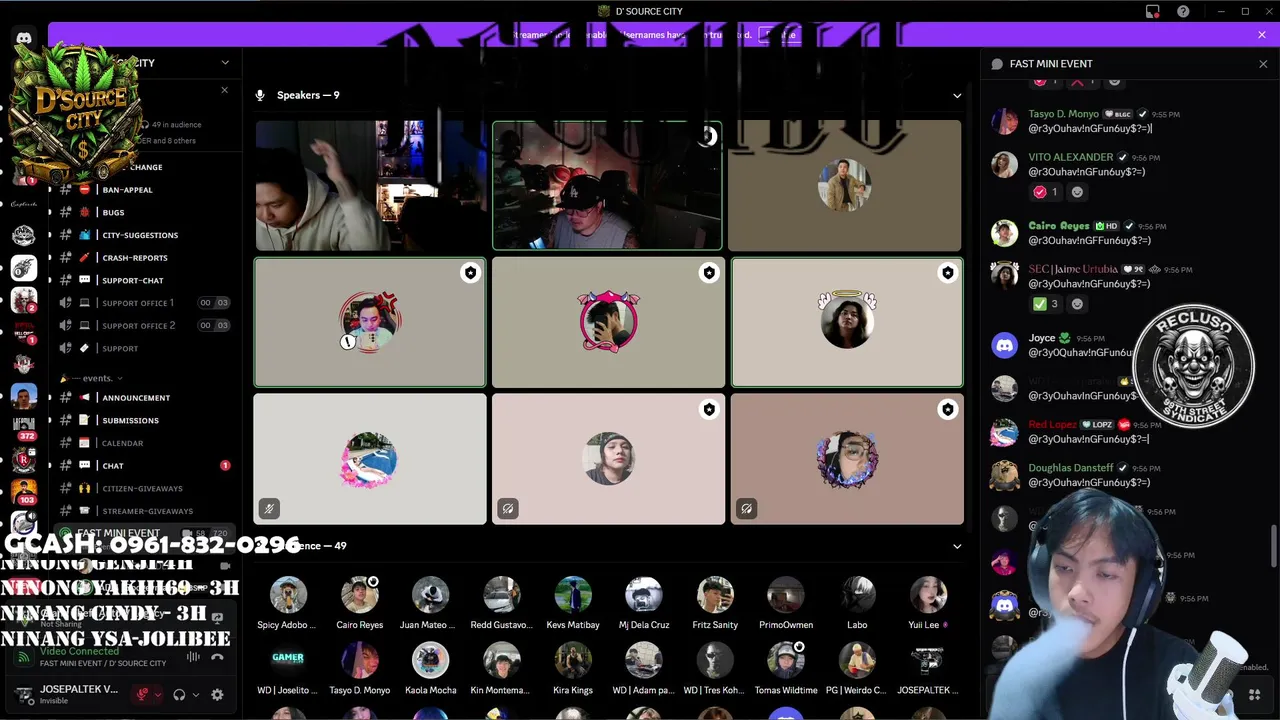
Task: Open server icon with 103 badge
Action: [x=24, y=490]
